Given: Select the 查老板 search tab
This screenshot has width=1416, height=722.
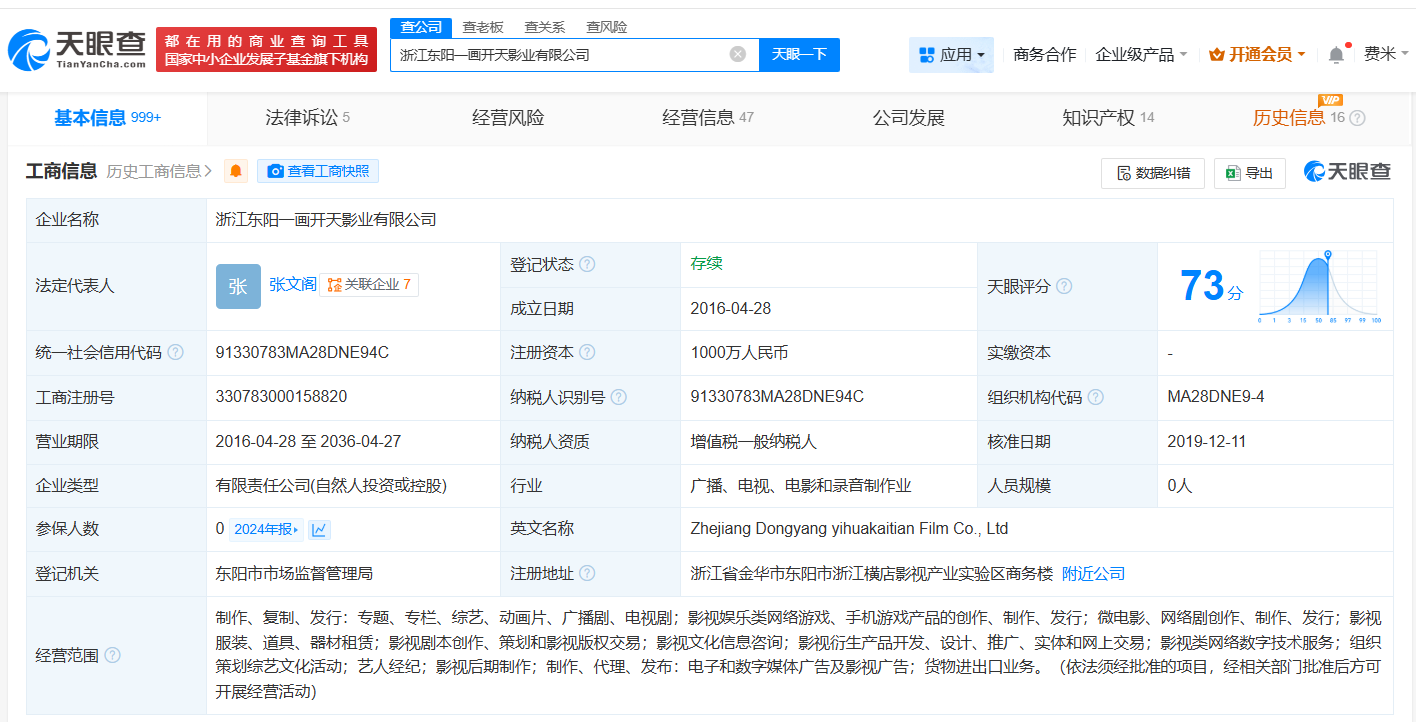Looking at the screenshot, I should click(x=484, y=27).
